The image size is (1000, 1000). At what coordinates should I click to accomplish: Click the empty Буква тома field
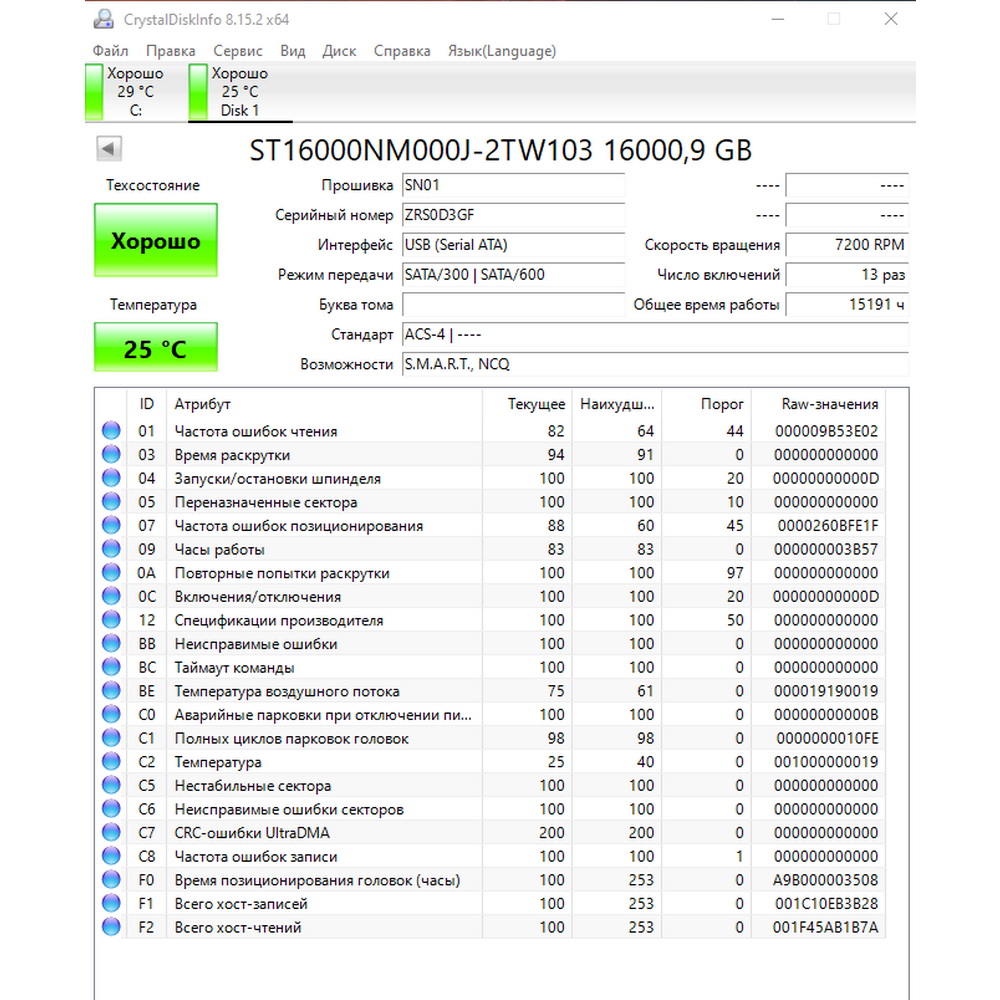pos(513,305)
